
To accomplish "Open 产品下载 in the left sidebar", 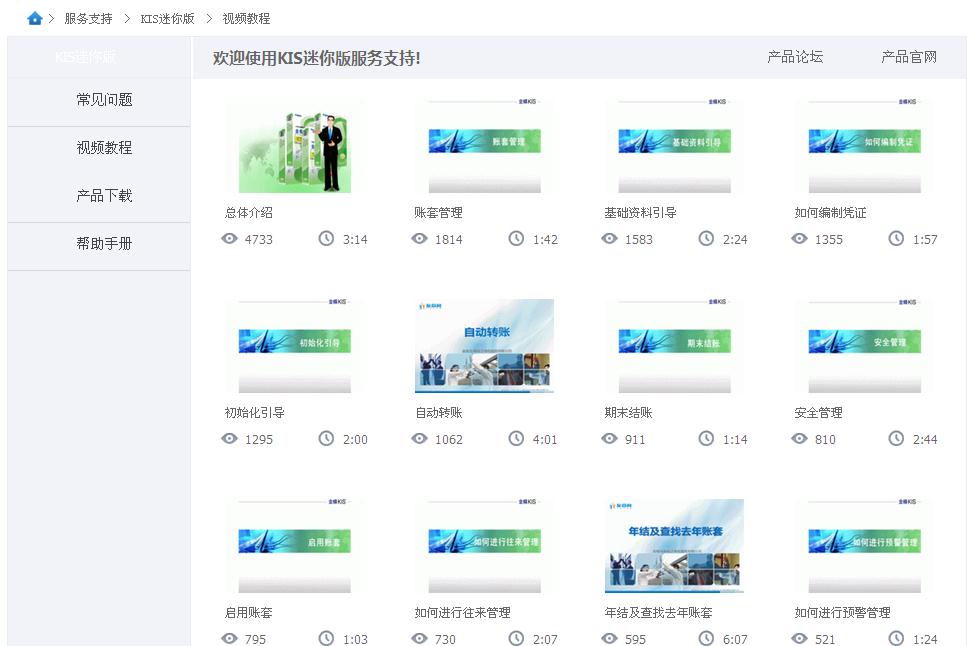I will point(104,195).
